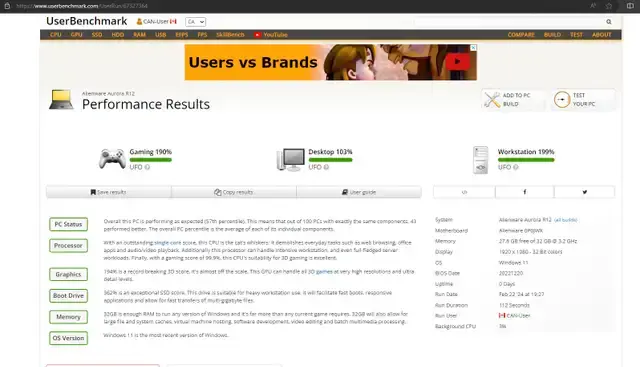Click the embed code icon button
The width and height of the screenshot is (640, 367).
pyautogui.click(x=464, y=192)
